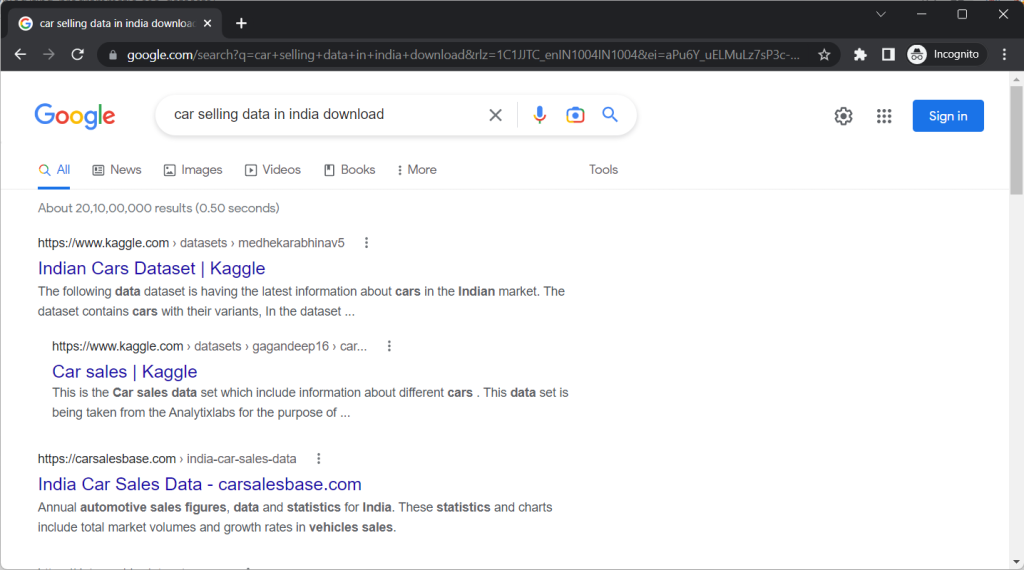Image resolution: width=1024 pixels, height=570 pixels.
Task: Go back using the browser back arrow
Action: [x=20, y=54]
